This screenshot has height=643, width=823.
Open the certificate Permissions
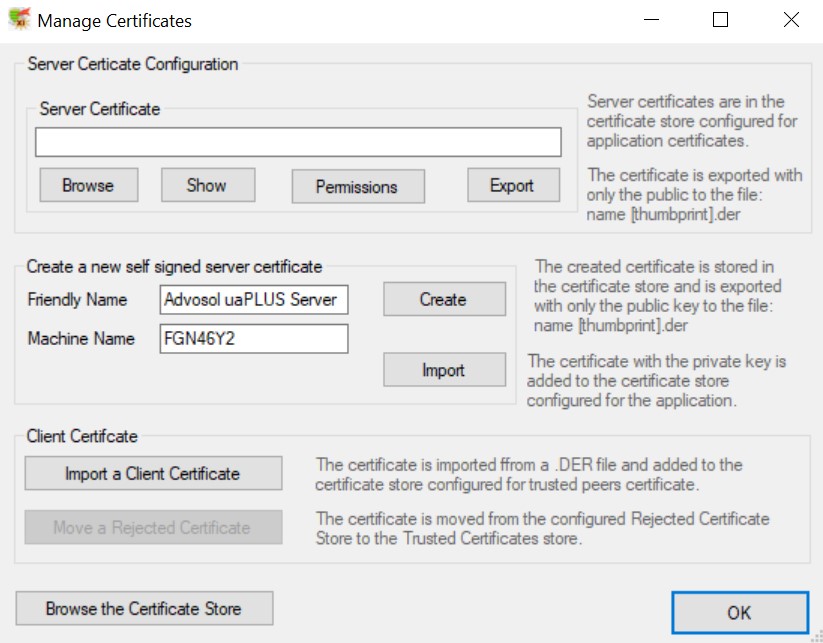(357, 186)
